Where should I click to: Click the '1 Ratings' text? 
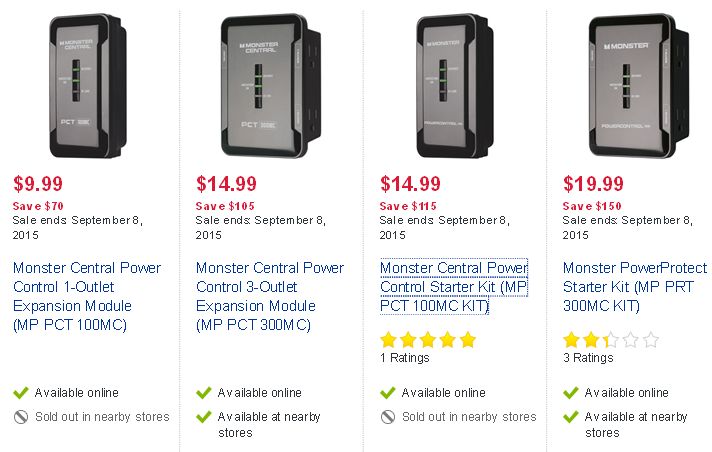click(405, 358)
